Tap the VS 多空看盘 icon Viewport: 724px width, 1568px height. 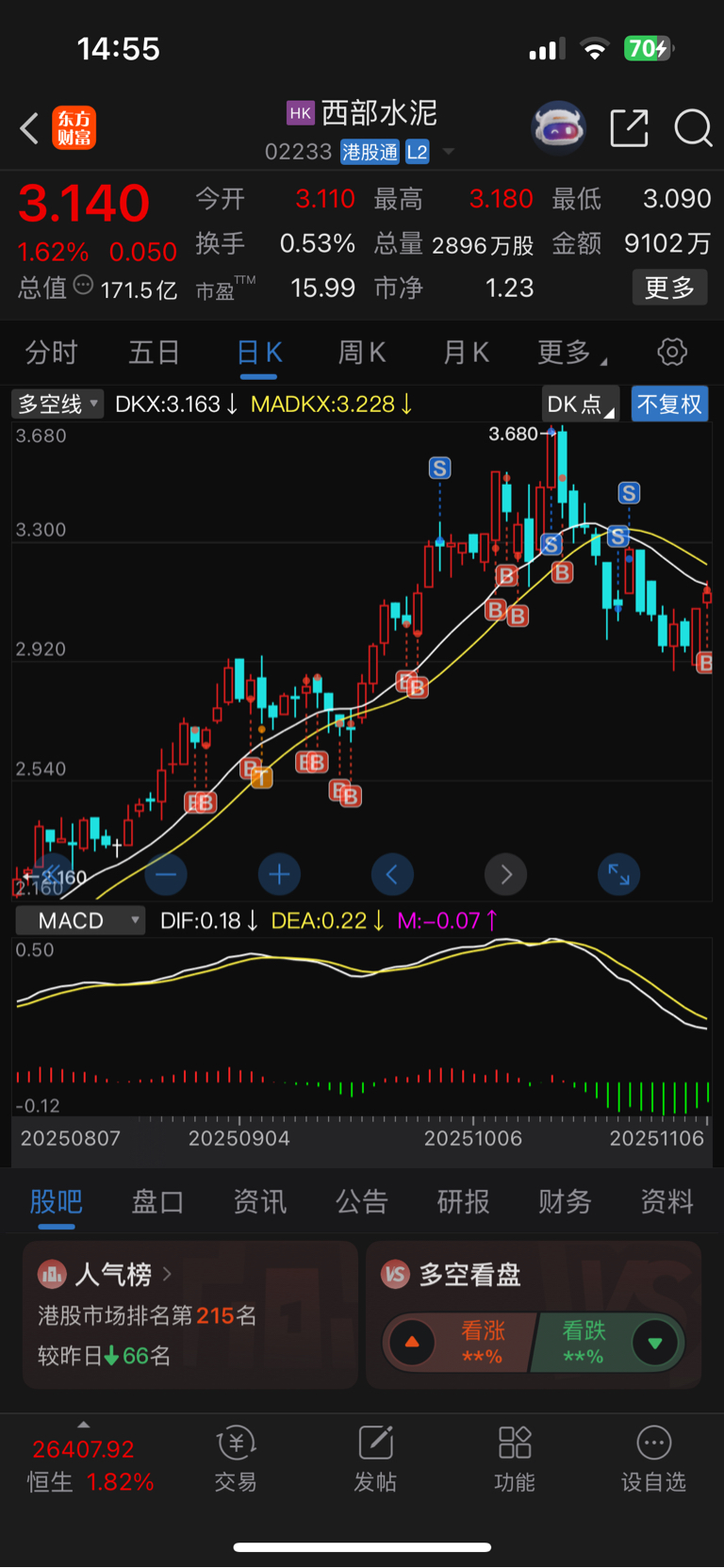tap(395, 1275)
